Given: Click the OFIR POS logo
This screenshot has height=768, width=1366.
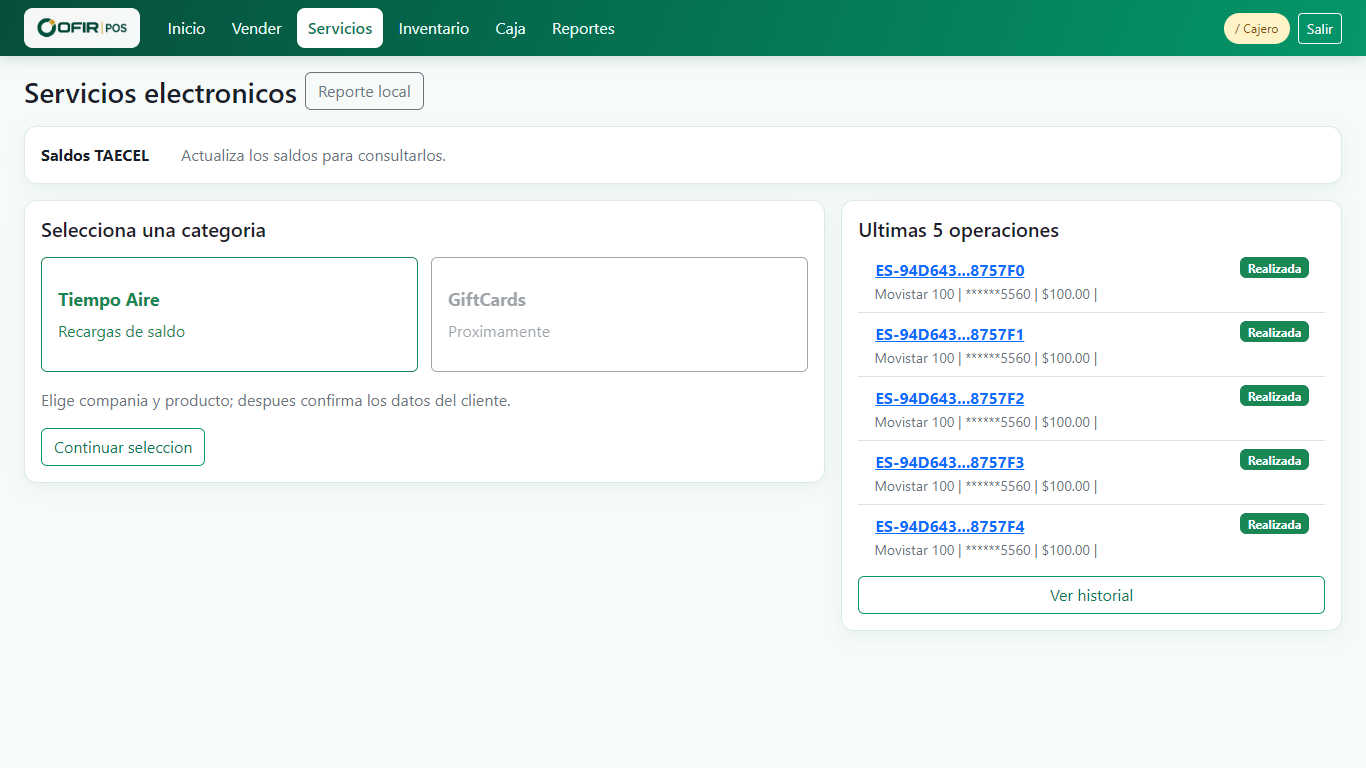Looking at the screenshot, I should 82,28.
